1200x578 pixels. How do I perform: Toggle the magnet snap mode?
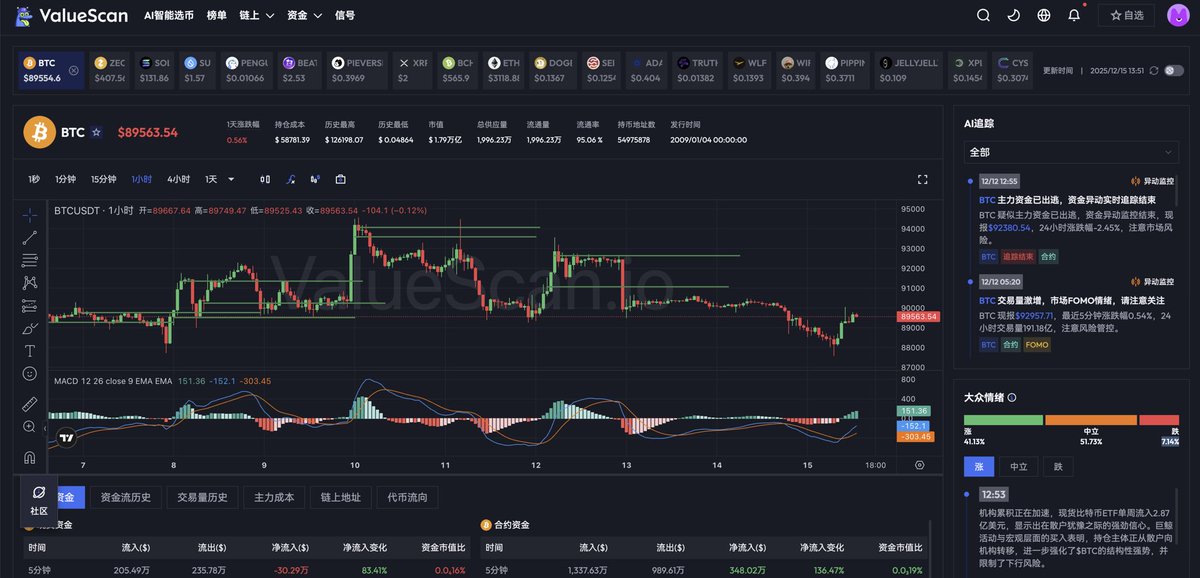pos(30,457)
